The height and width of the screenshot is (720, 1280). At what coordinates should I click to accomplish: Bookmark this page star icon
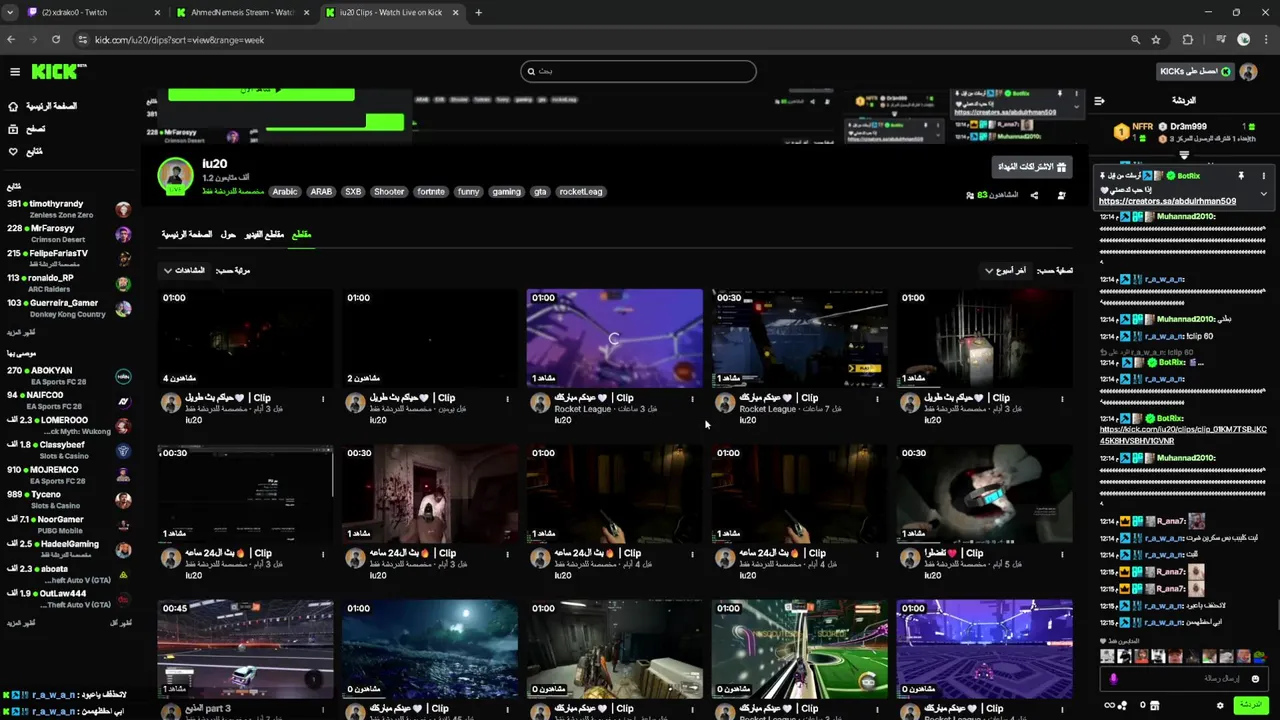tap(1156, 40)
